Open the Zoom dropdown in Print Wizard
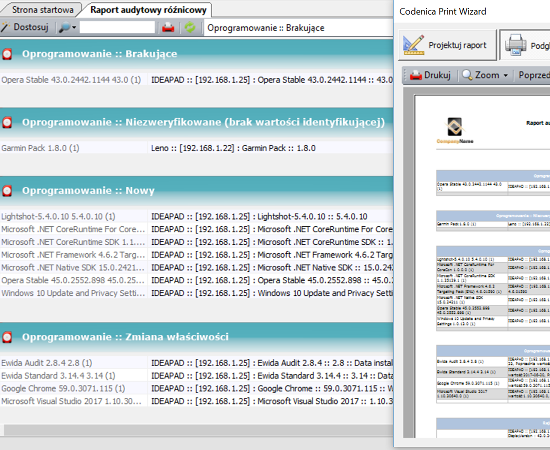 pos(485,75)
